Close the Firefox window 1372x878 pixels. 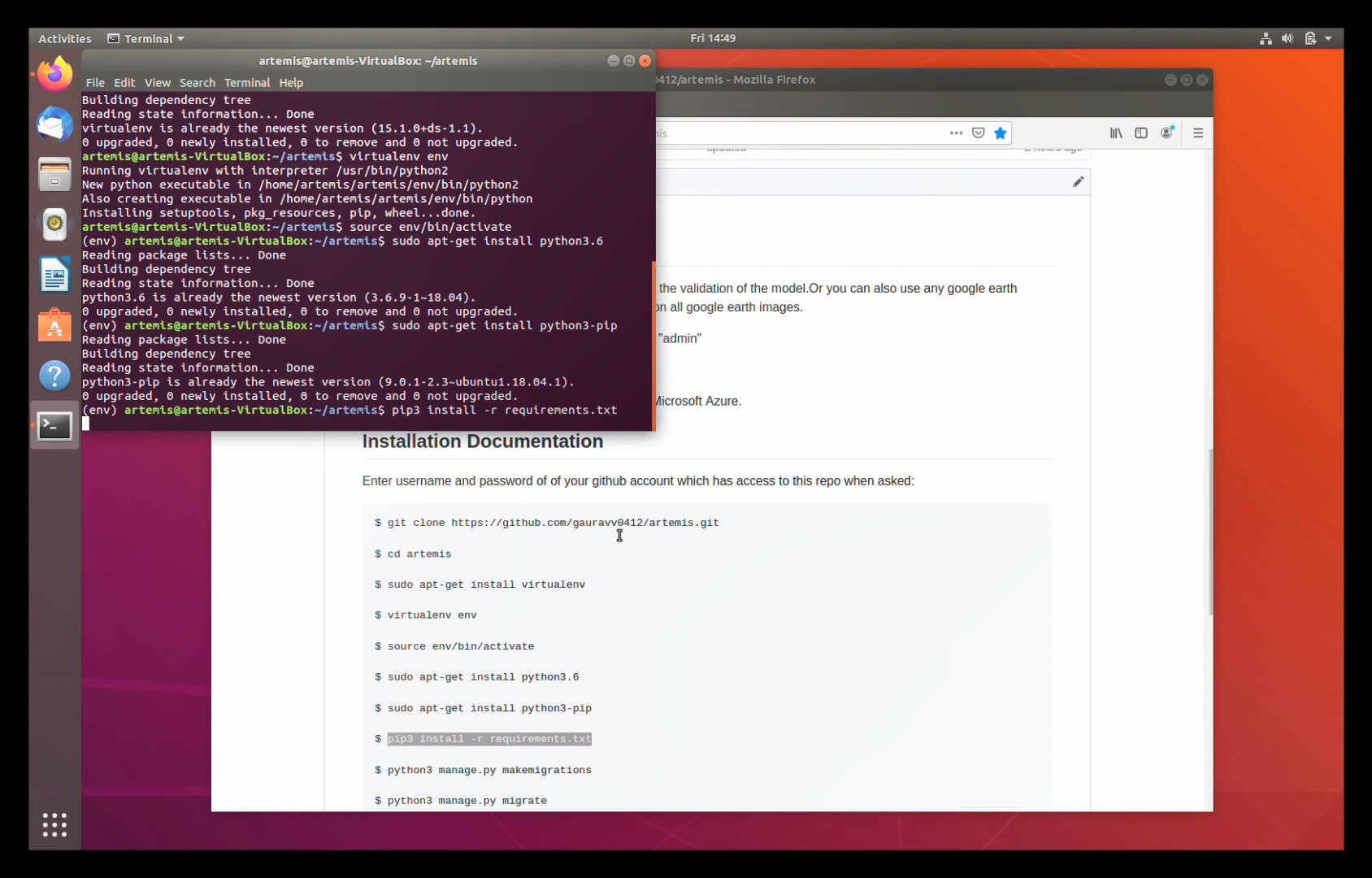tap(1202, 80)
